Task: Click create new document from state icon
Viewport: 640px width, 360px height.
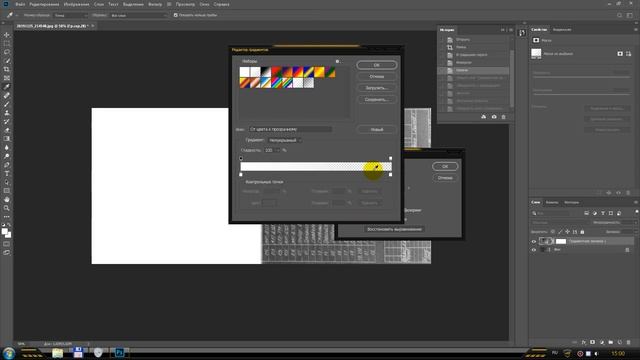Action: click(x=484, y=117)
